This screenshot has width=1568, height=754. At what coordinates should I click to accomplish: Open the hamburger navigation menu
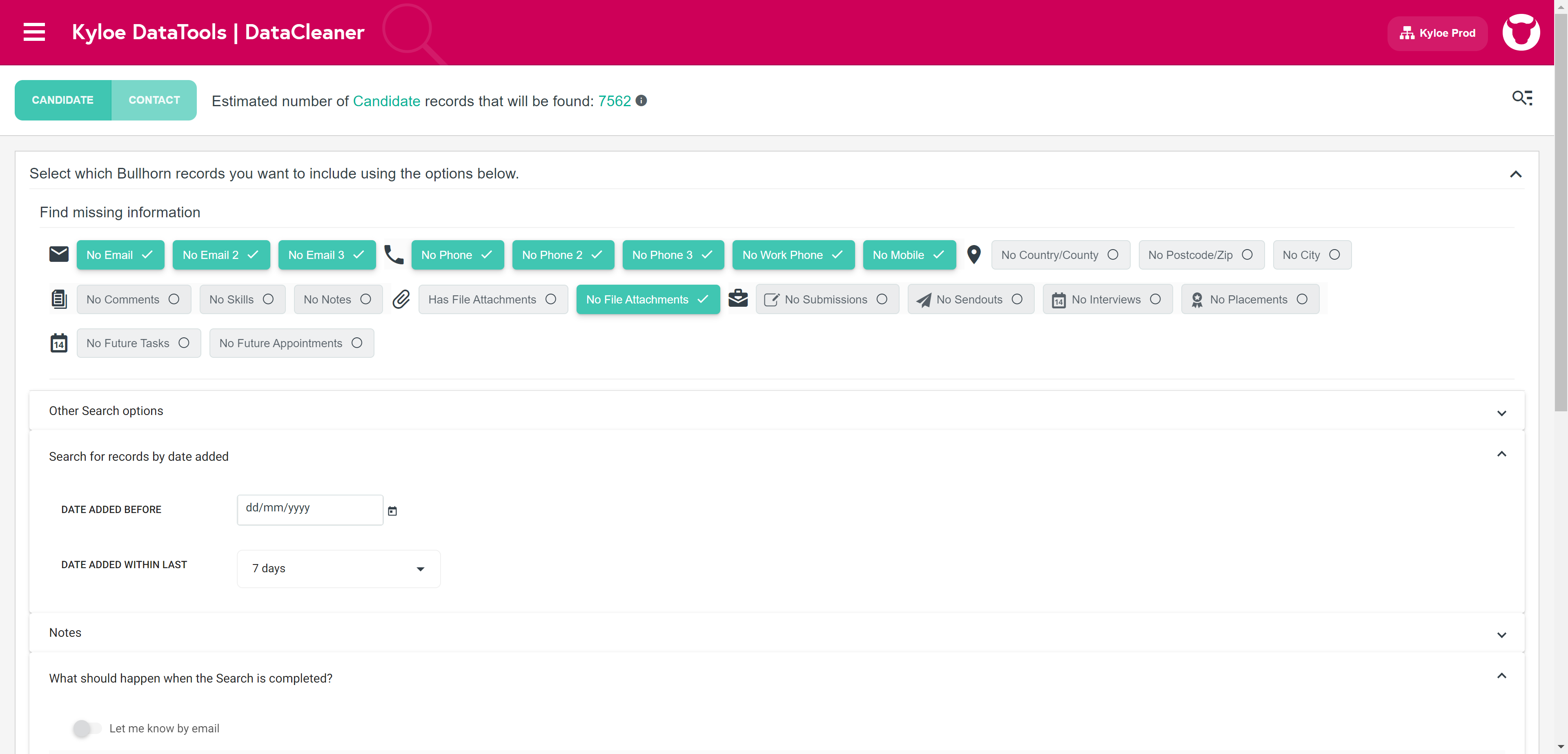[x=34, y=32]
